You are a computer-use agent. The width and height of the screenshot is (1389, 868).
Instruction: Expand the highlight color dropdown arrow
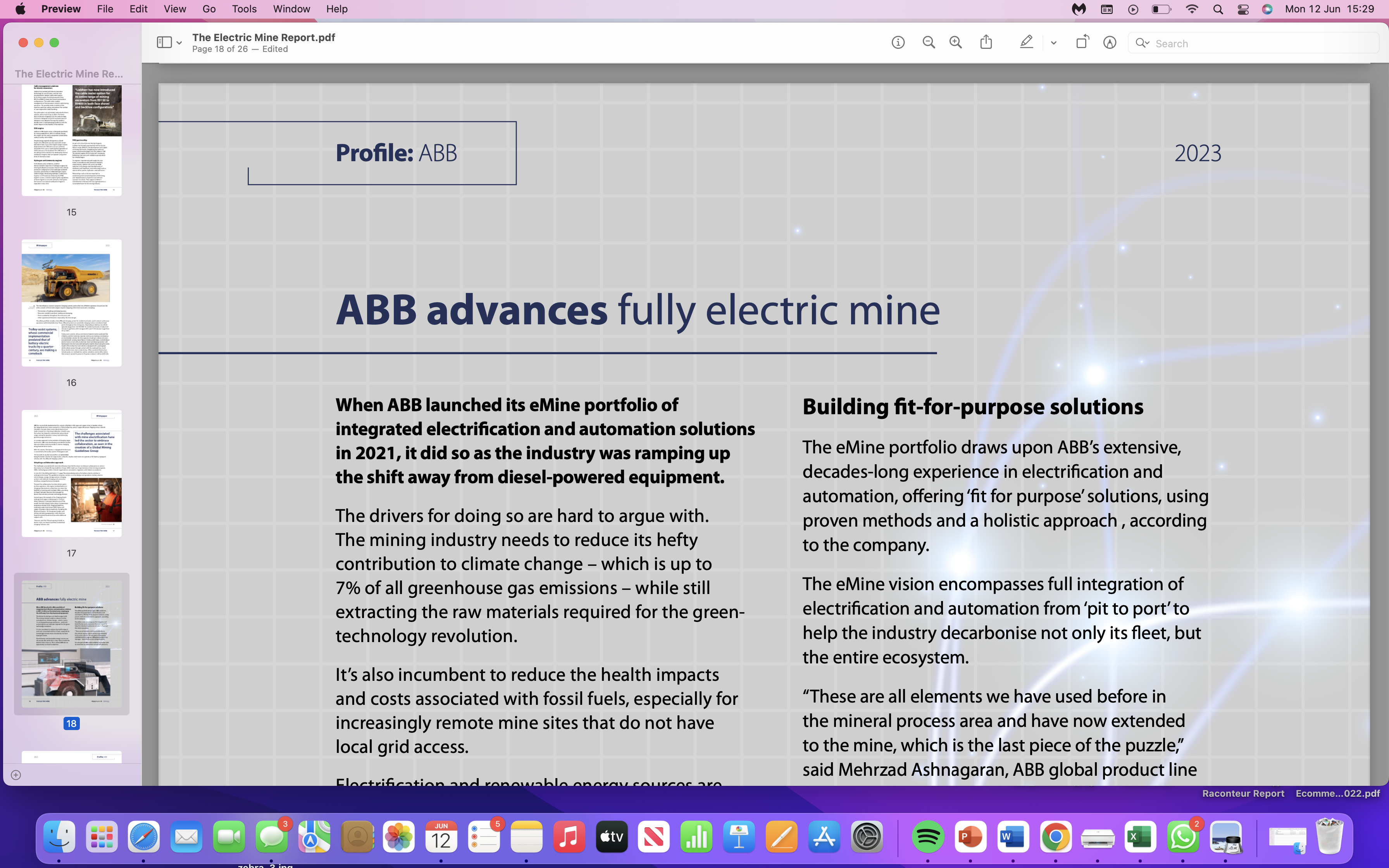point(1054,43)
